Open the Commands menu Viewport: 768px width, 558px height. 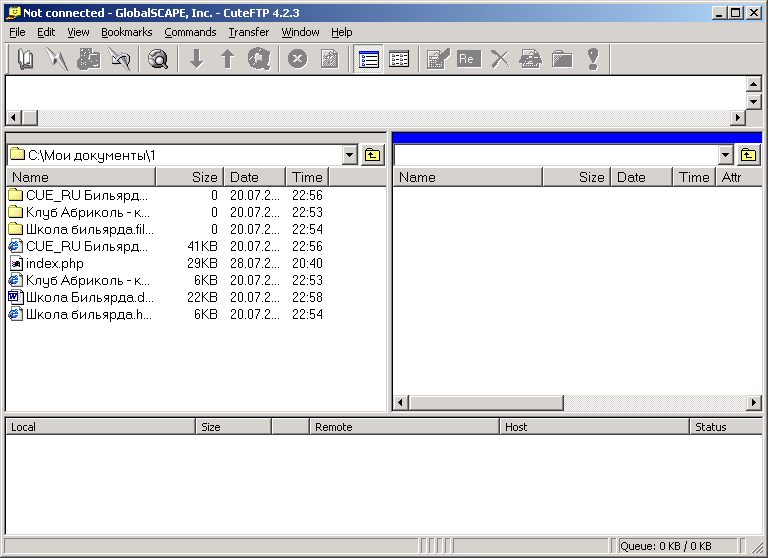pos(190,32)
